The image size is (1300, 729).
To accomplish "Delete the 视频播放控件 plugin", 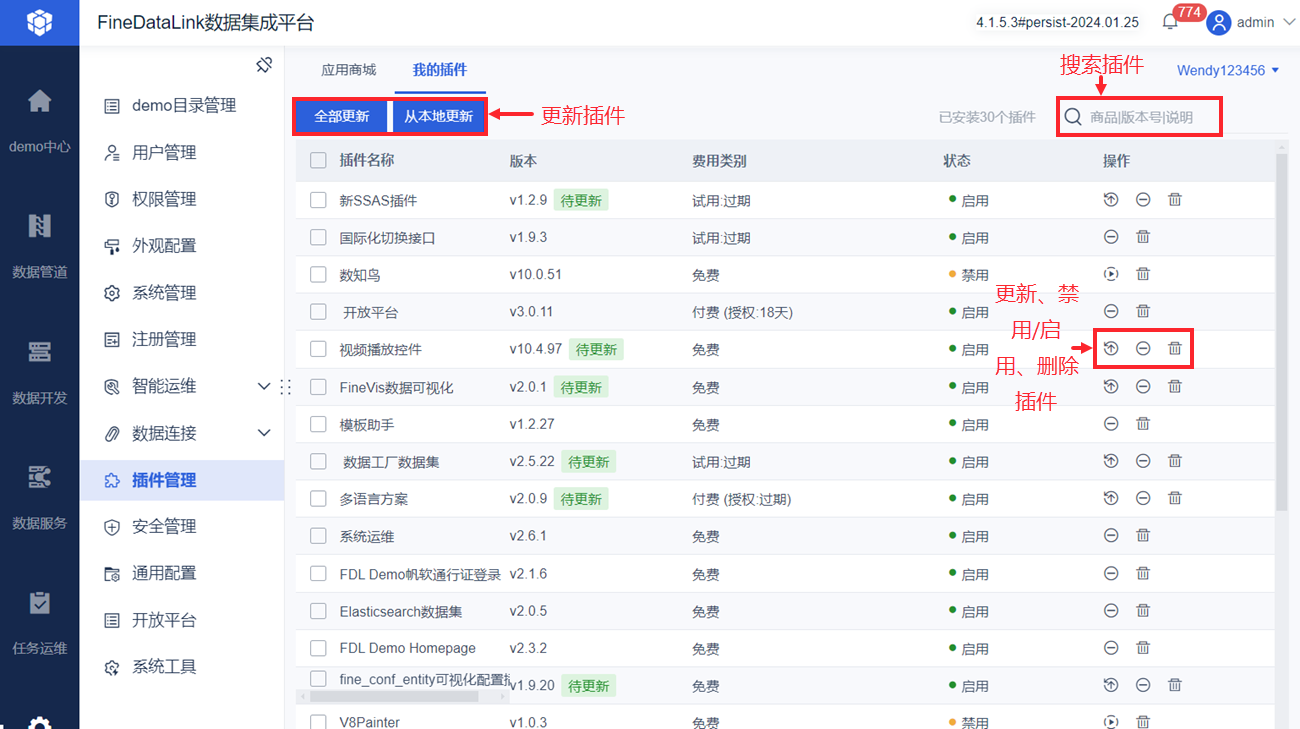I will click(x=1175, y=349).
